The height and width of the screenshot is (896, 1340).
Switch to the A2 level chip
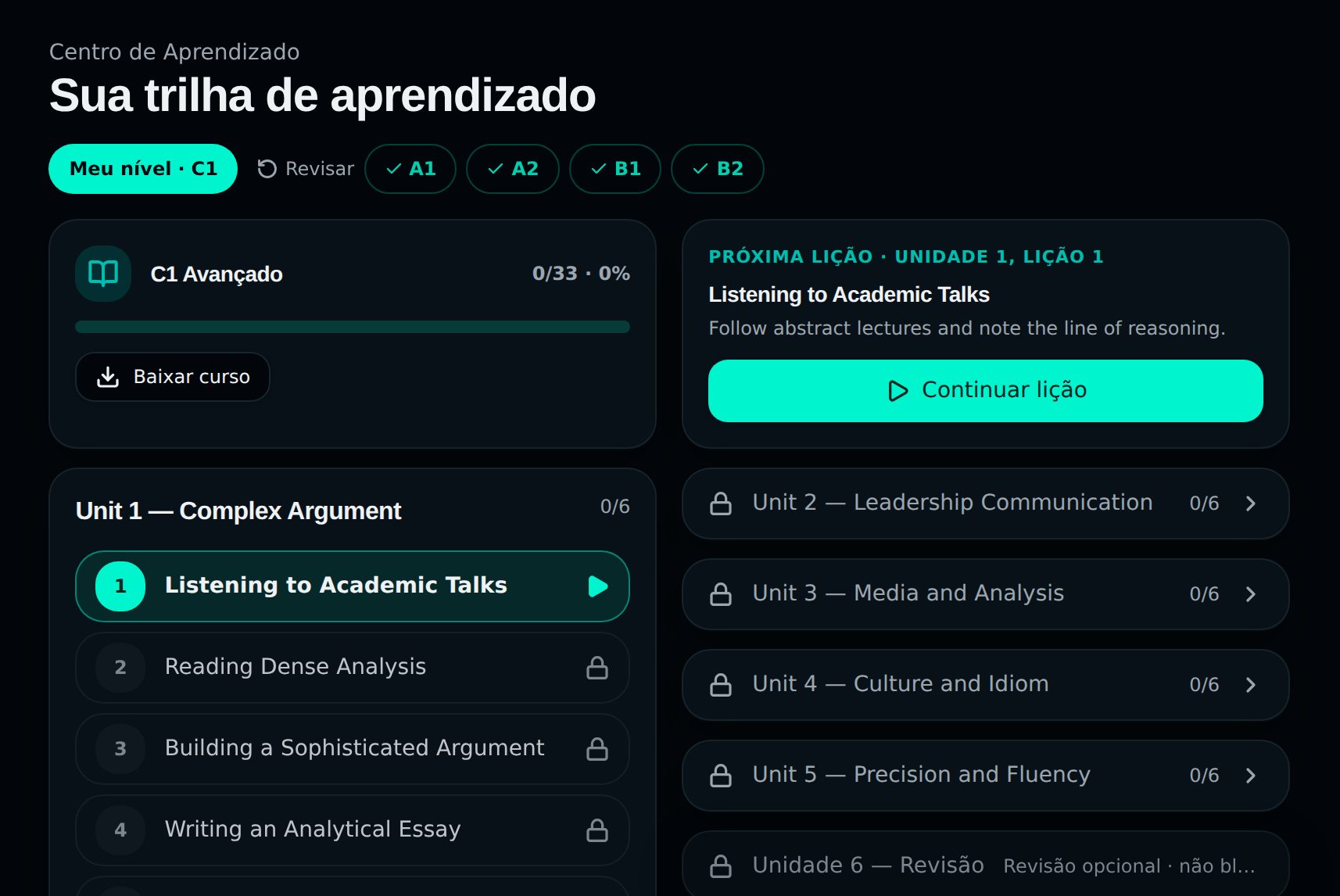pyautogui.click(x=513, y=169)
